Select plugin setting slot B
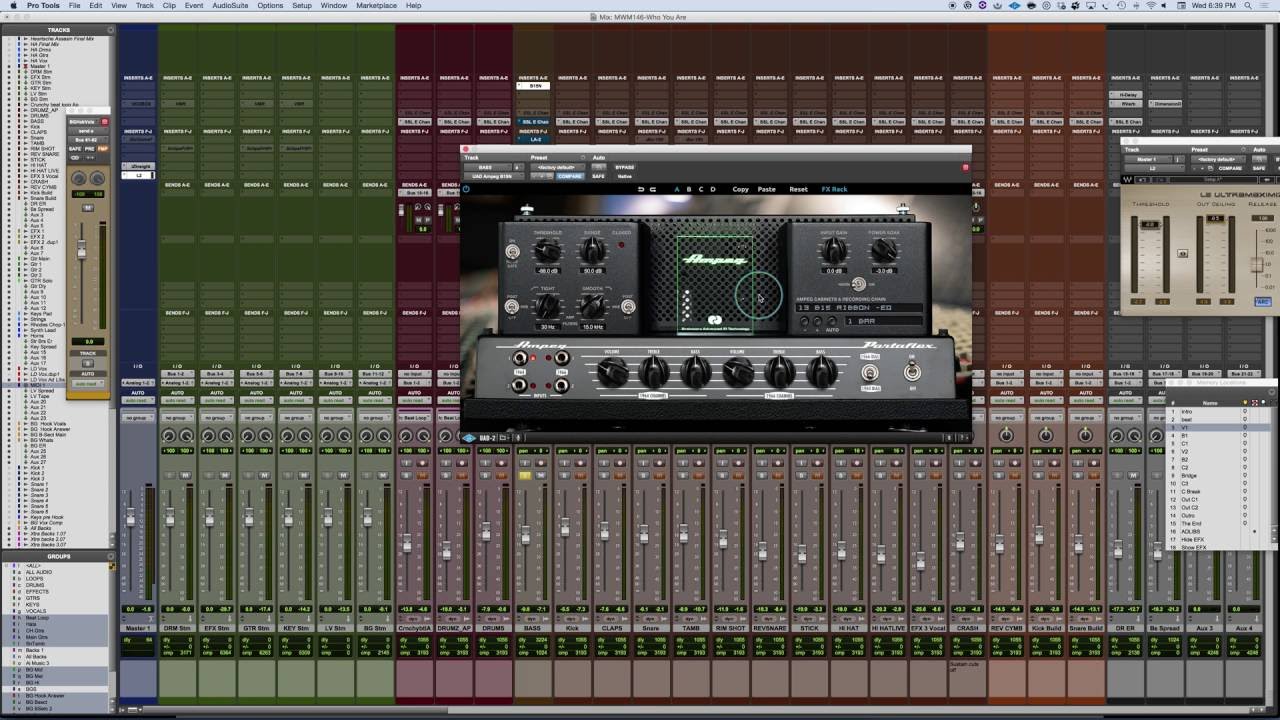Screen dimensions: 1280x720 coord(689,189)
